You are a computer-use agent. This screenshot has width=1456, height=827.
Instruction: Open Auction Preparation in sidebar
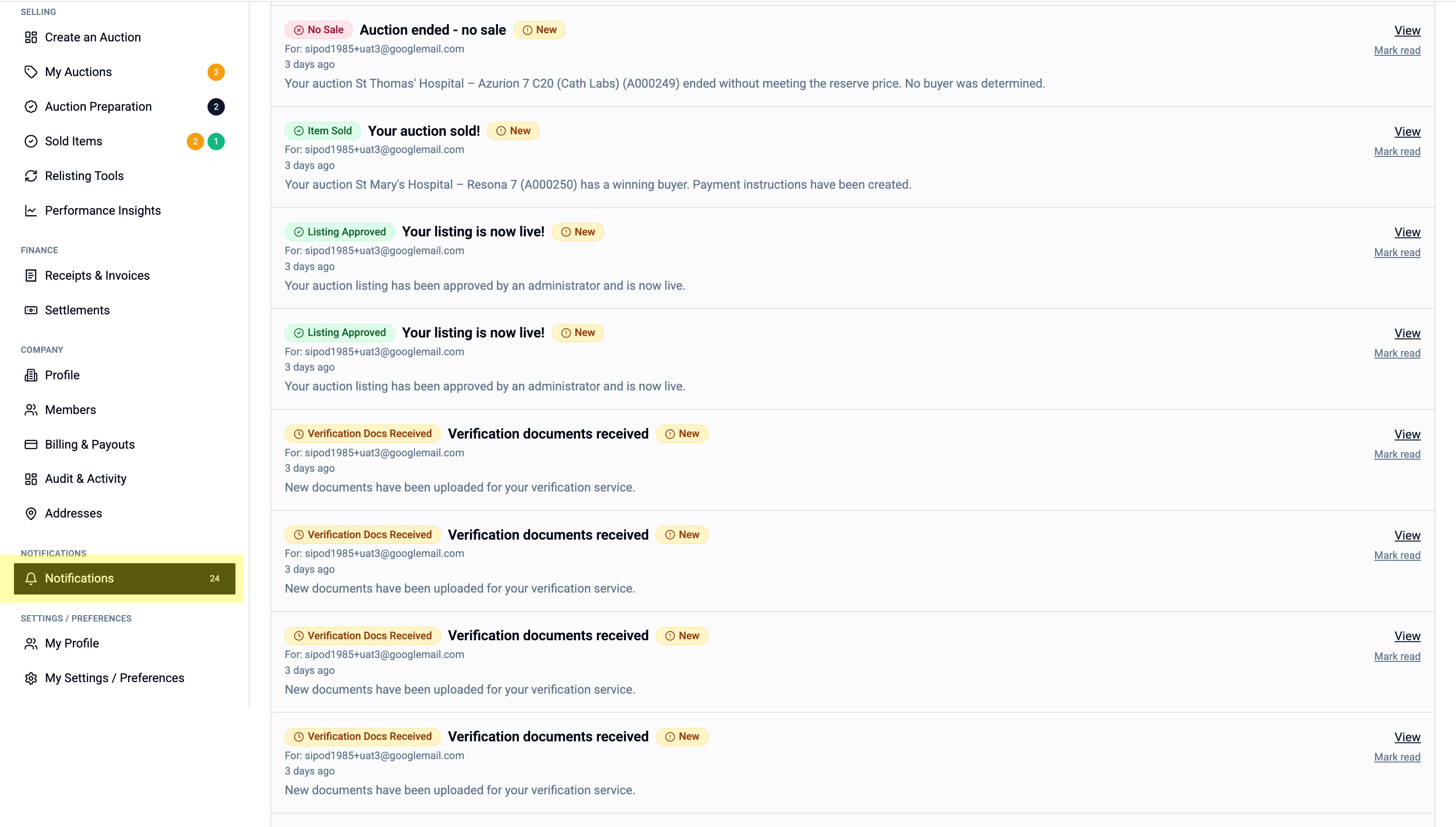click(x=98, y=107)
